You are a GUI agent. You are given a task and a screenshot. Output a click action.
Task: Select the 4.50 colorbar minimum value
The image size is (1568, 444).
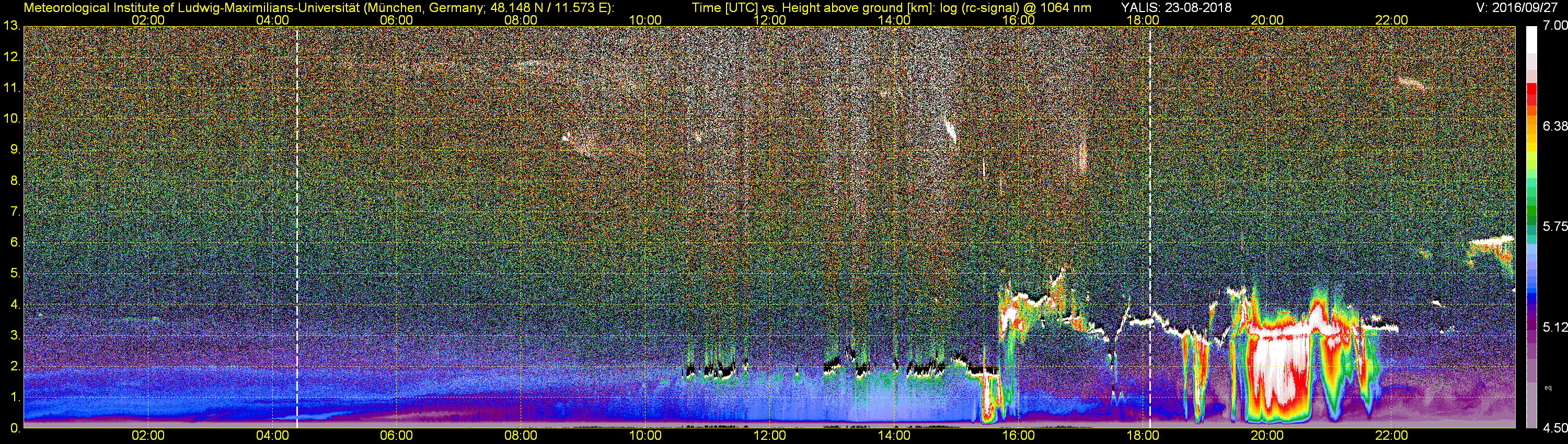[1554, 428]
